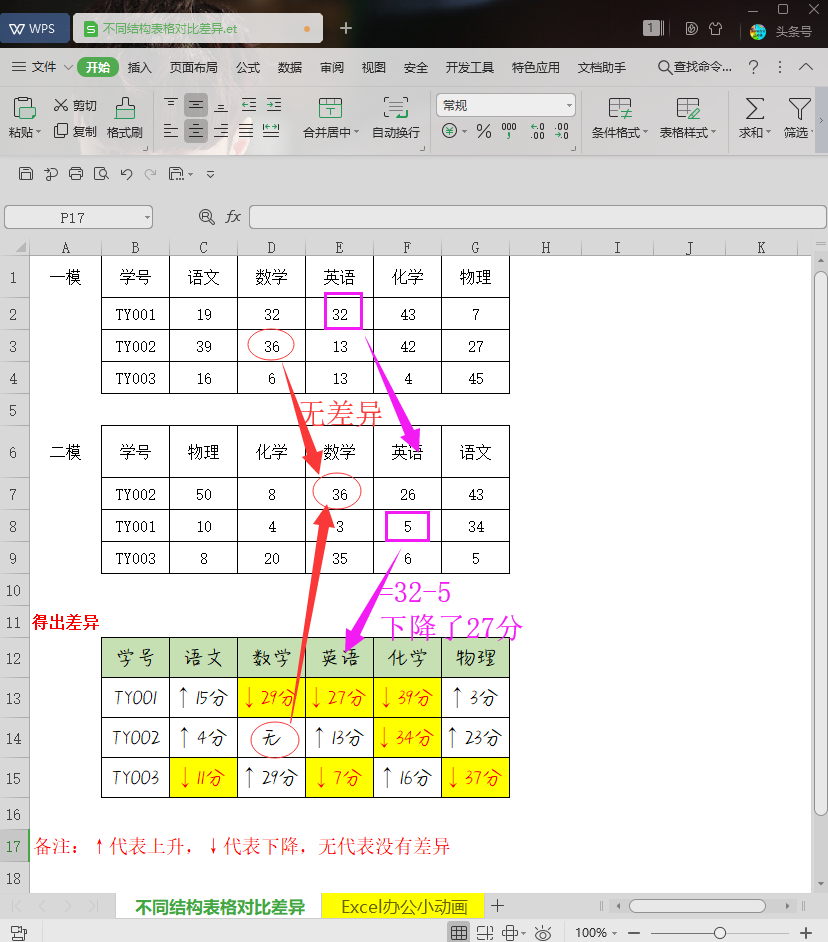The image size is (828, 942).
Task: Switch to page break preview in status bar
Action: [x=485, y=932]
